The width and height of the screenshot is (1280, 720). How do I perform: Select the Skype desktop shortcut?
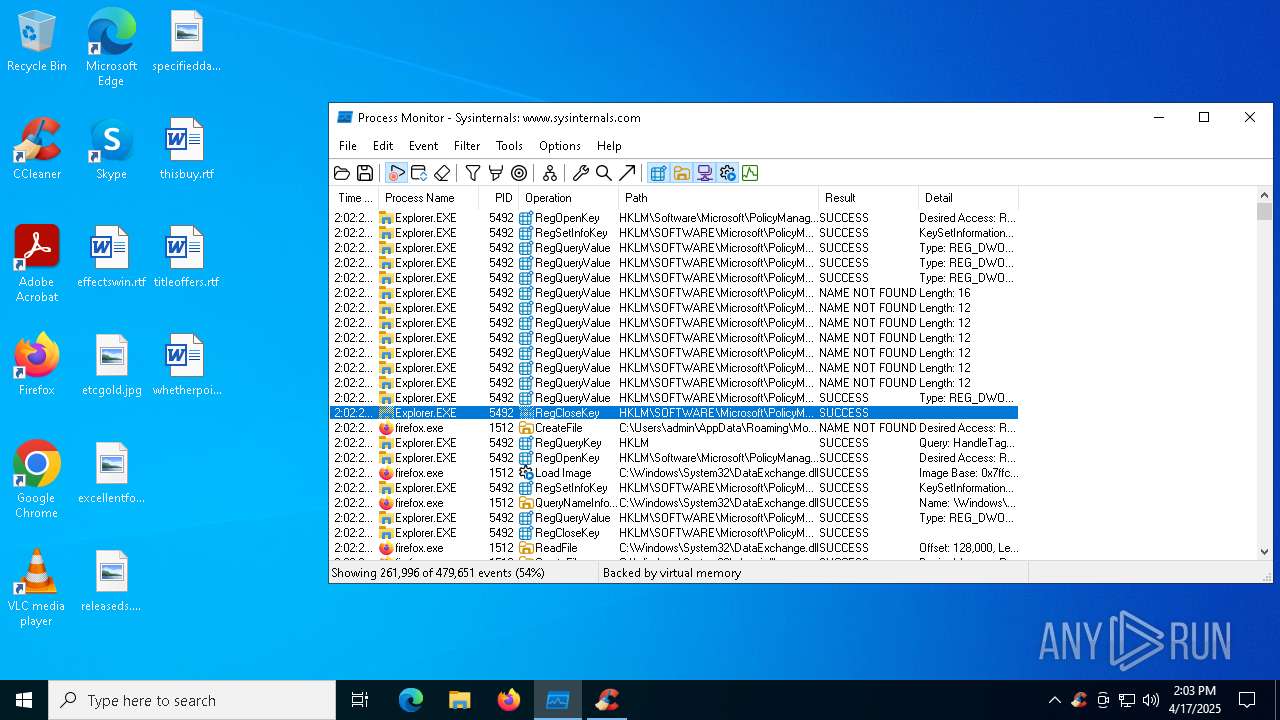[x=111, y=150]
